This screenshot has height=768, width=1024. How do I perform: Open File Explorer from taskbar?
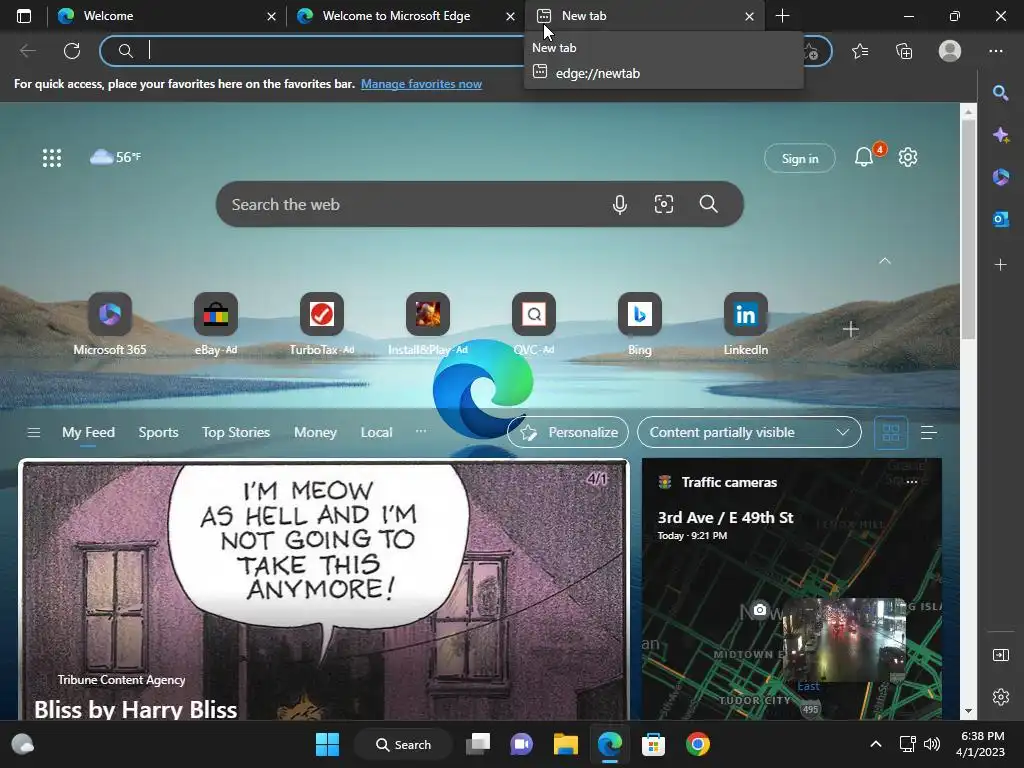coord(566,744)
